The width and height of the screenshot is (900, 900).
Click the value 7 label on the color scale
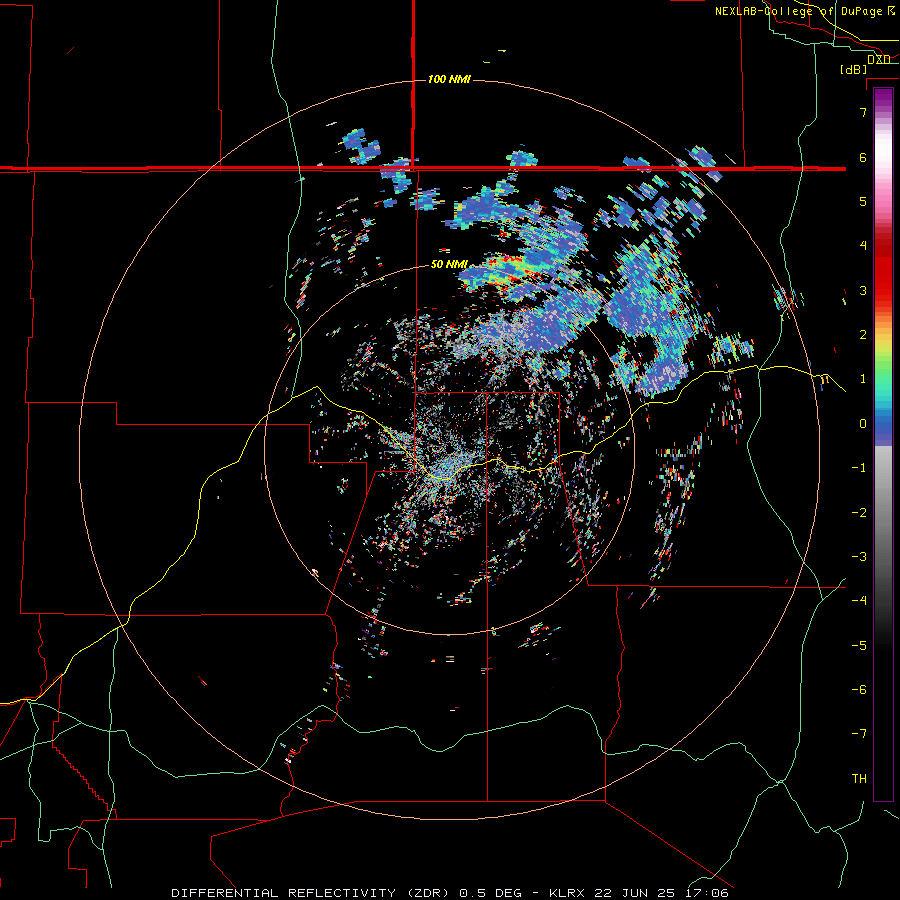pos(863,112)
